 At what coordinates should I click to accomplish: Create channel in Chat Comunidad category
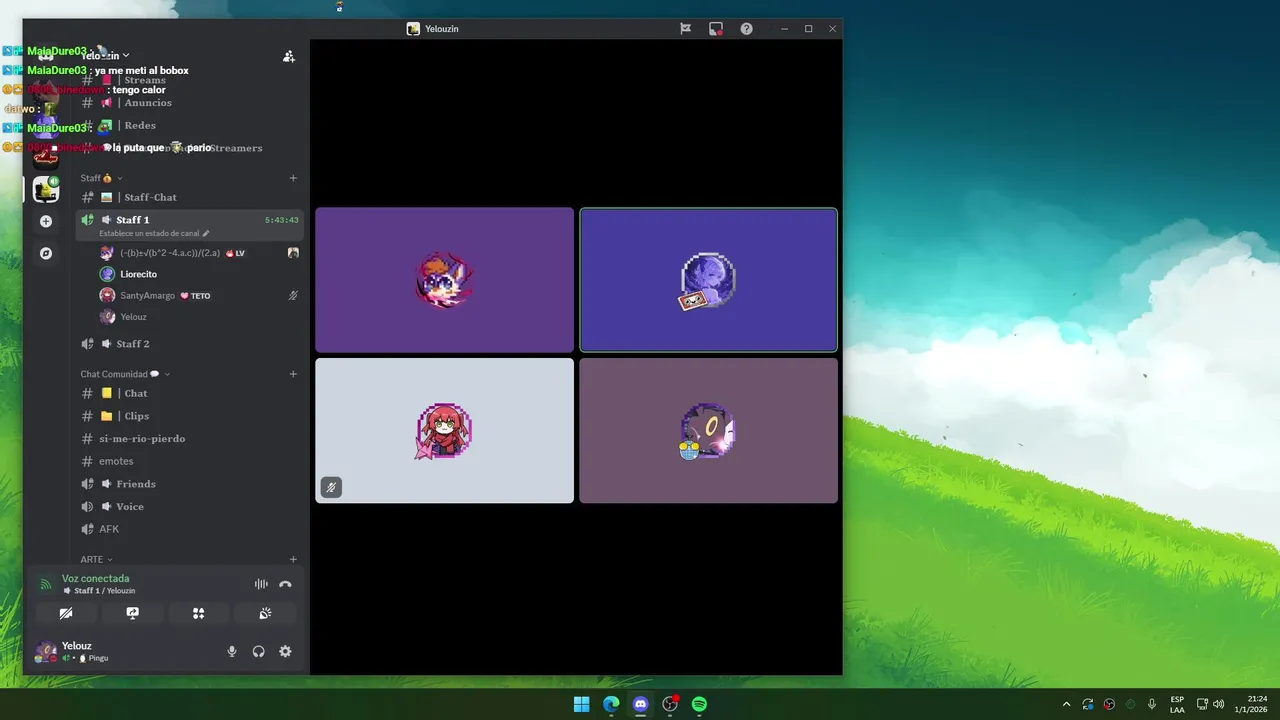coord(293,374)
